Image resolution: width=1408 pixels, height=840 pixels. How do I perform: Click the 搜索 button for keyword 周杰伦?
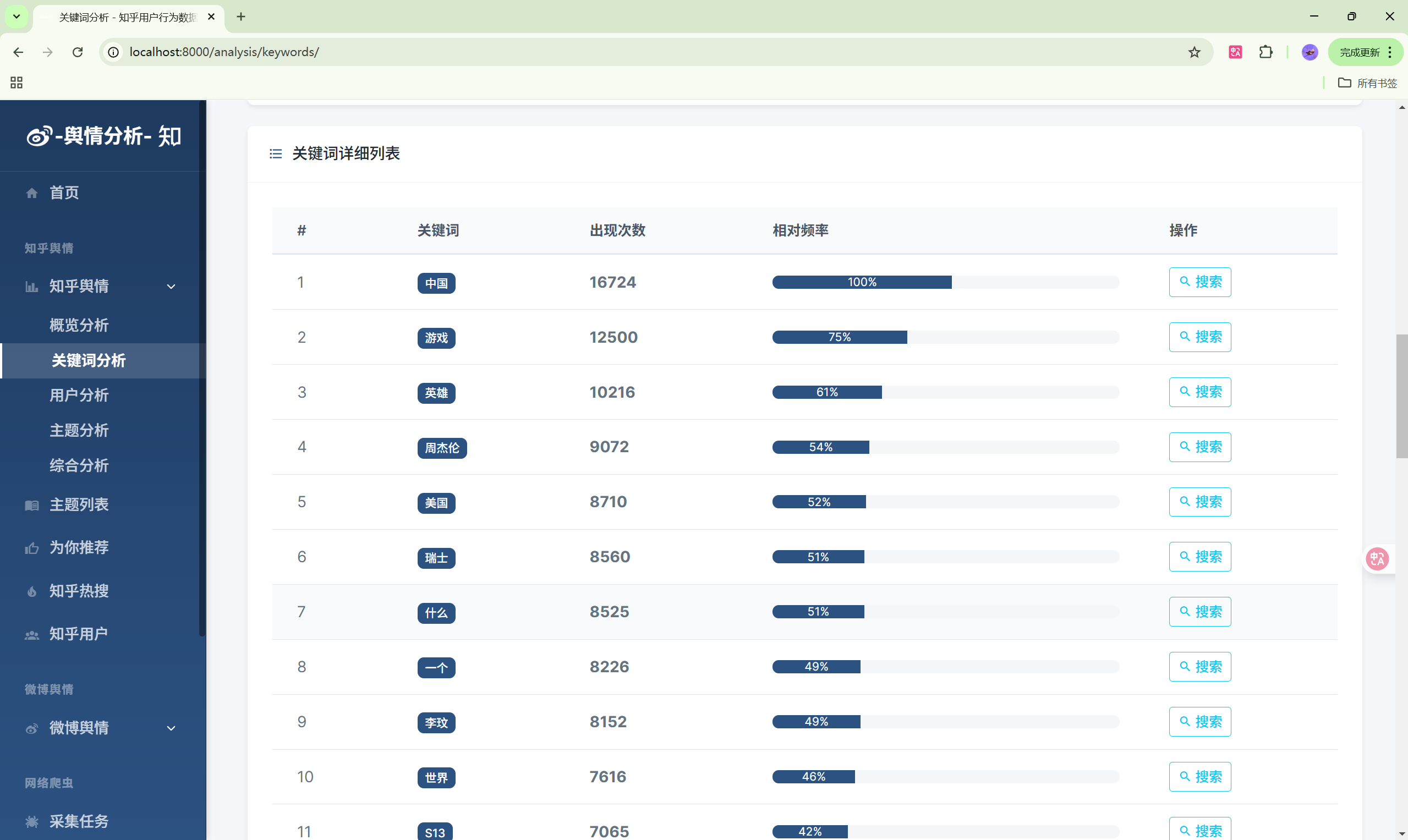(x=1199, y=447)
